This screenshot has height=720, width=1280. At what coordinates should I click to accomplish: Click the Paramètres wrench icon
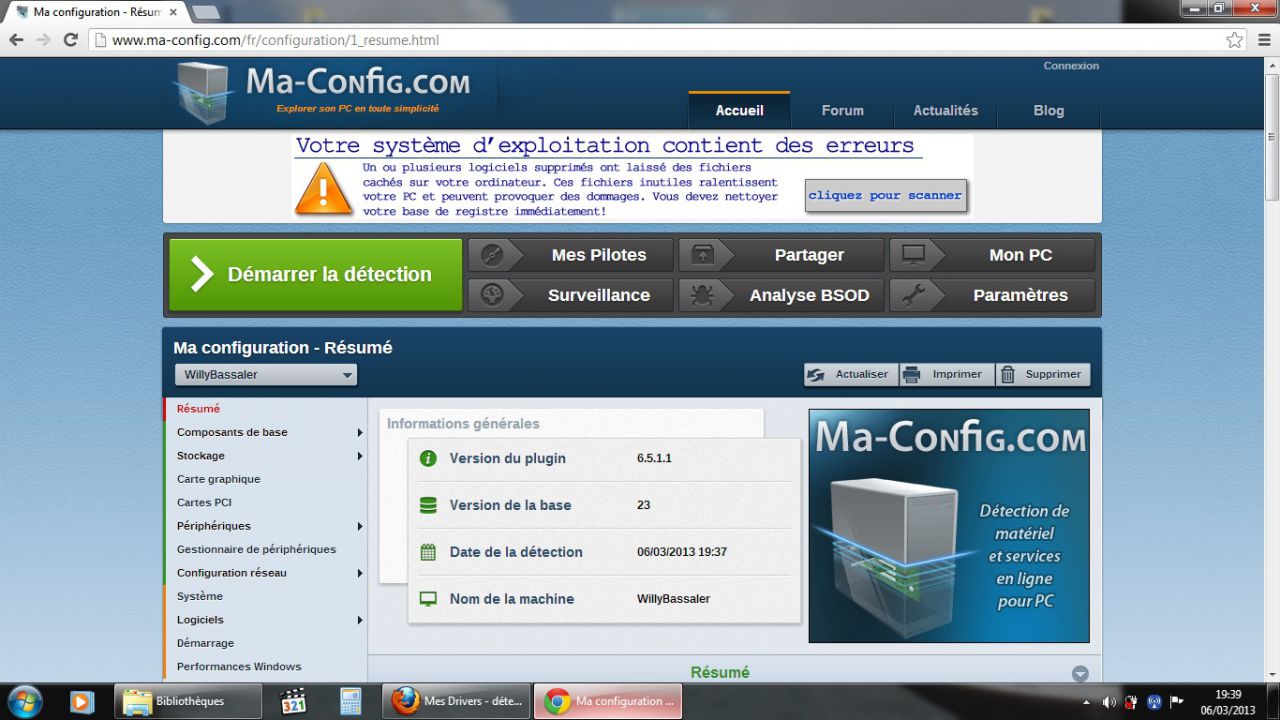(912, 295)
